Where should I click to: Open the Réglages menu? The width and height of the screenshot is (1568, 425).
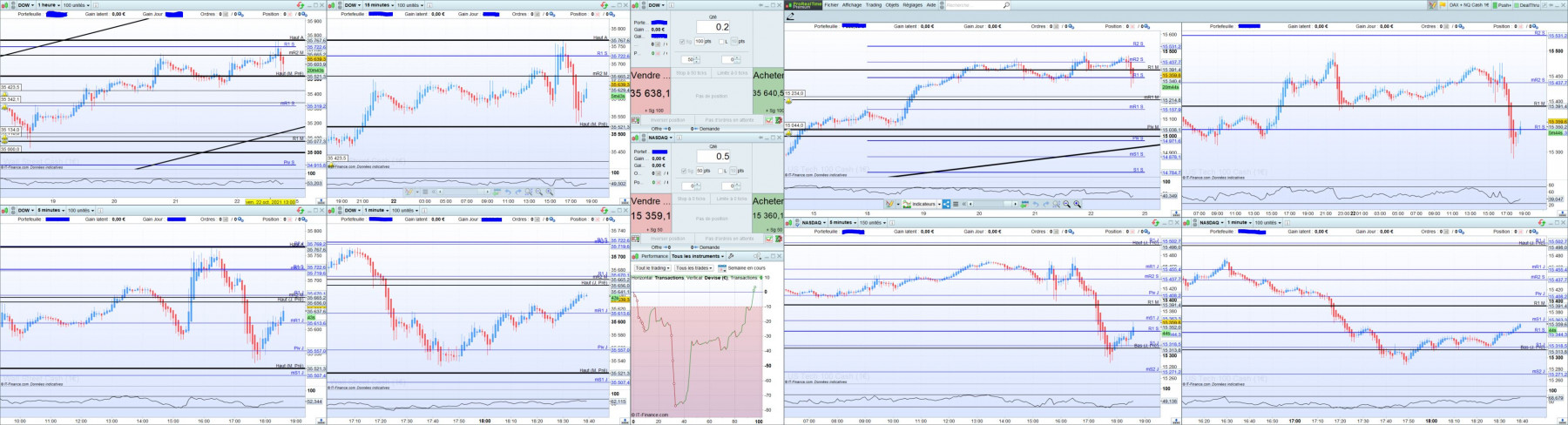tap(912, 4)
